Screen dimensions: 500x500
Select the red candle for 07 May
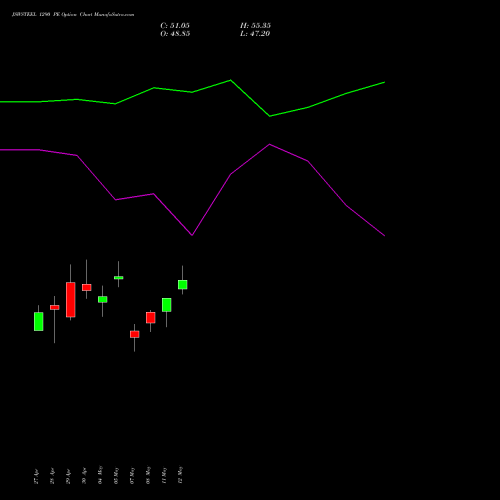[x=135, y=334]
